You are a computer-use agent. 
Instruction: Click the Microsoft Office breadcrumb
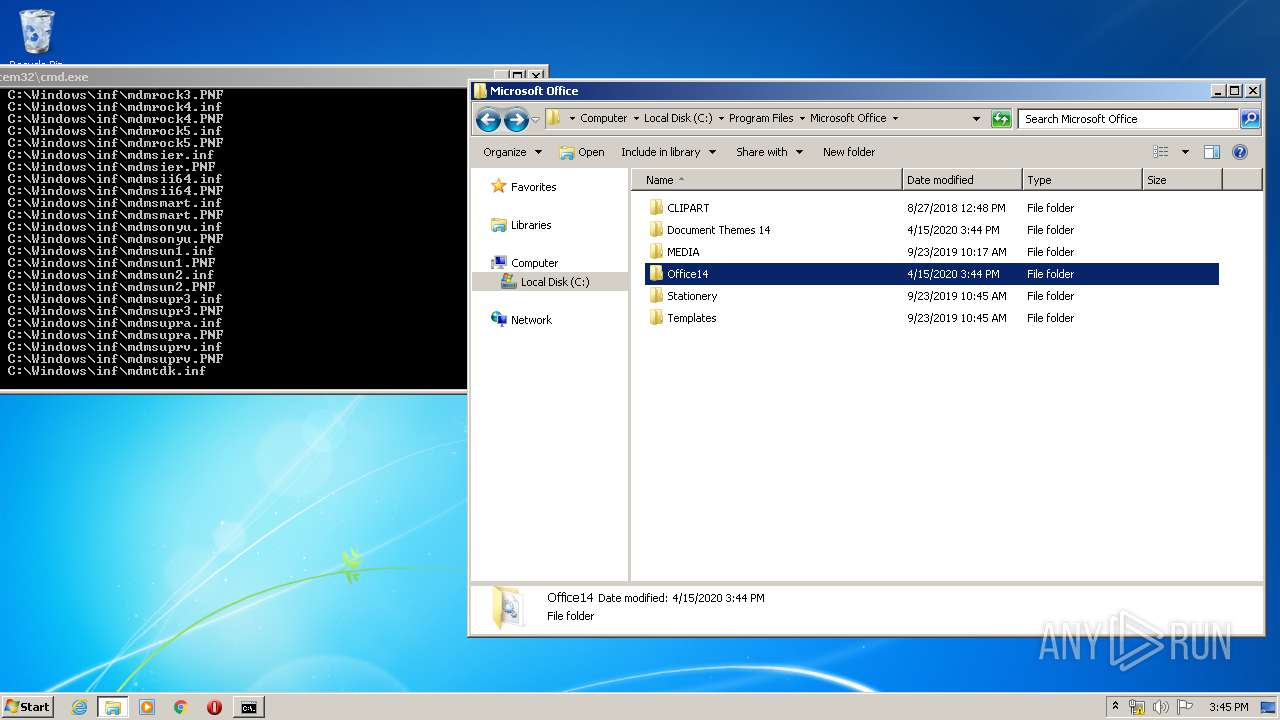848,118
